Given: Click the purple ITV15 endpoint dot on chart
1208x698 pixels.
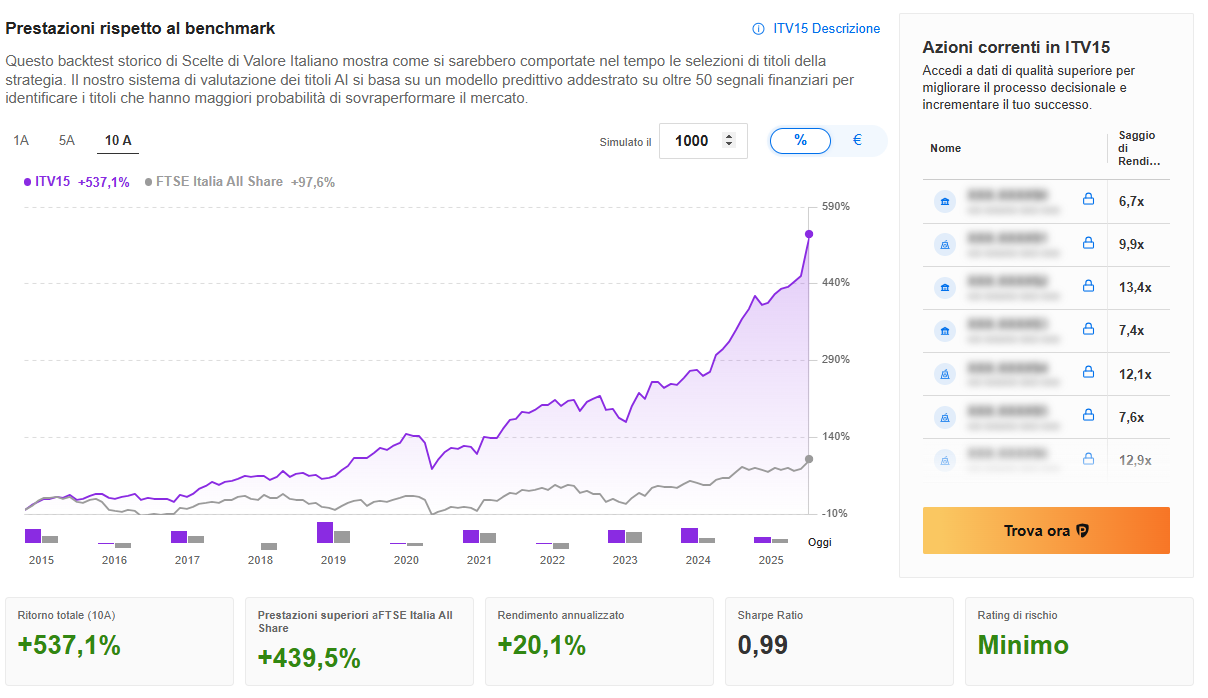Looking at the screenshot, I should click(809, 234).
